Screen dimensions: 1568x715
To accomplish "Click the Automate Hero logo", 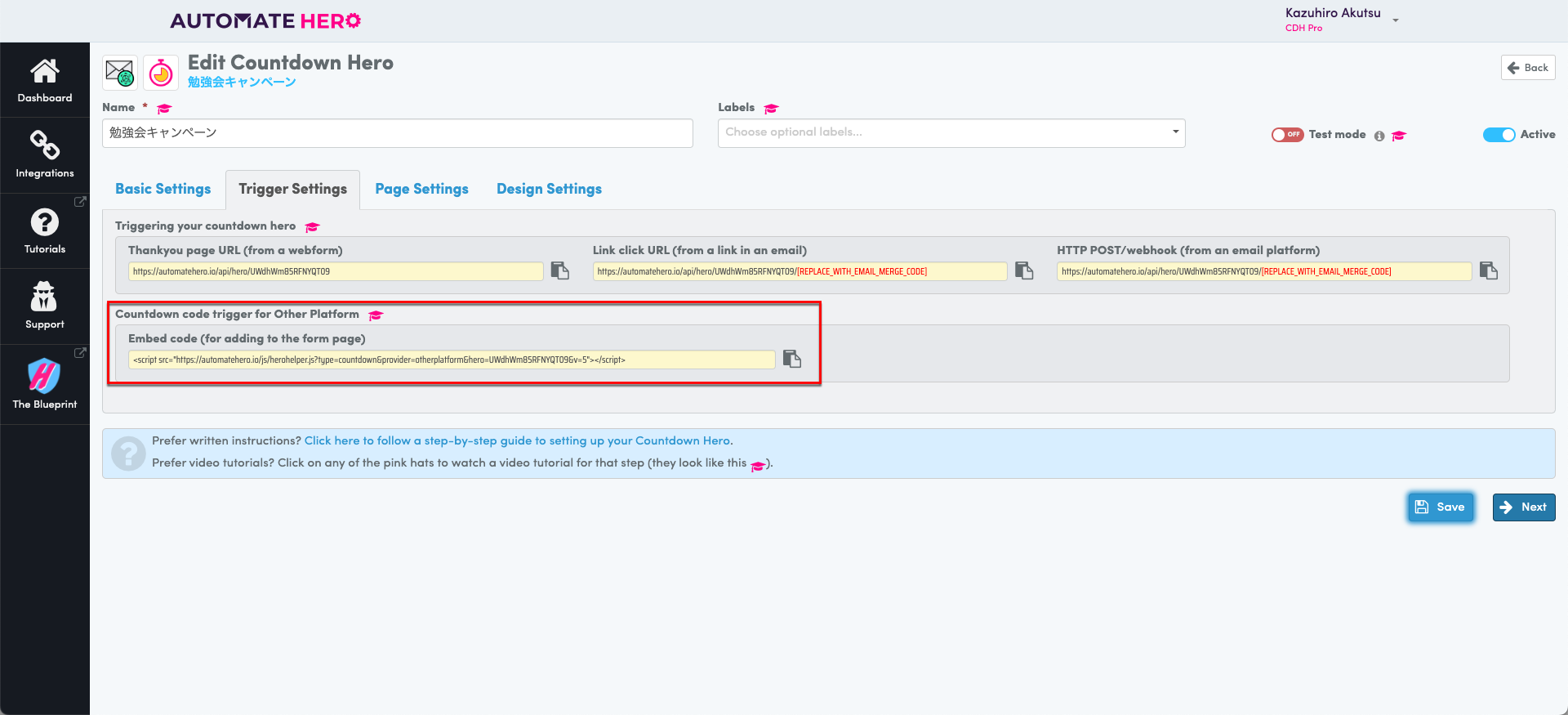I will pos(265,20).
